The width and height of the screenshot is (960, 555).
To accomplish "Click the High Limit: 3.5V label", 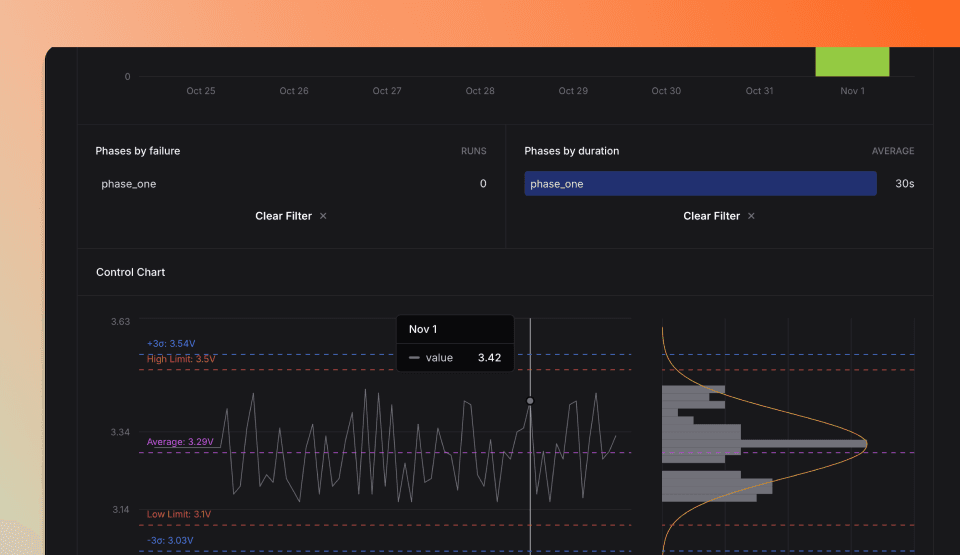I will click(x=181, y=359).
